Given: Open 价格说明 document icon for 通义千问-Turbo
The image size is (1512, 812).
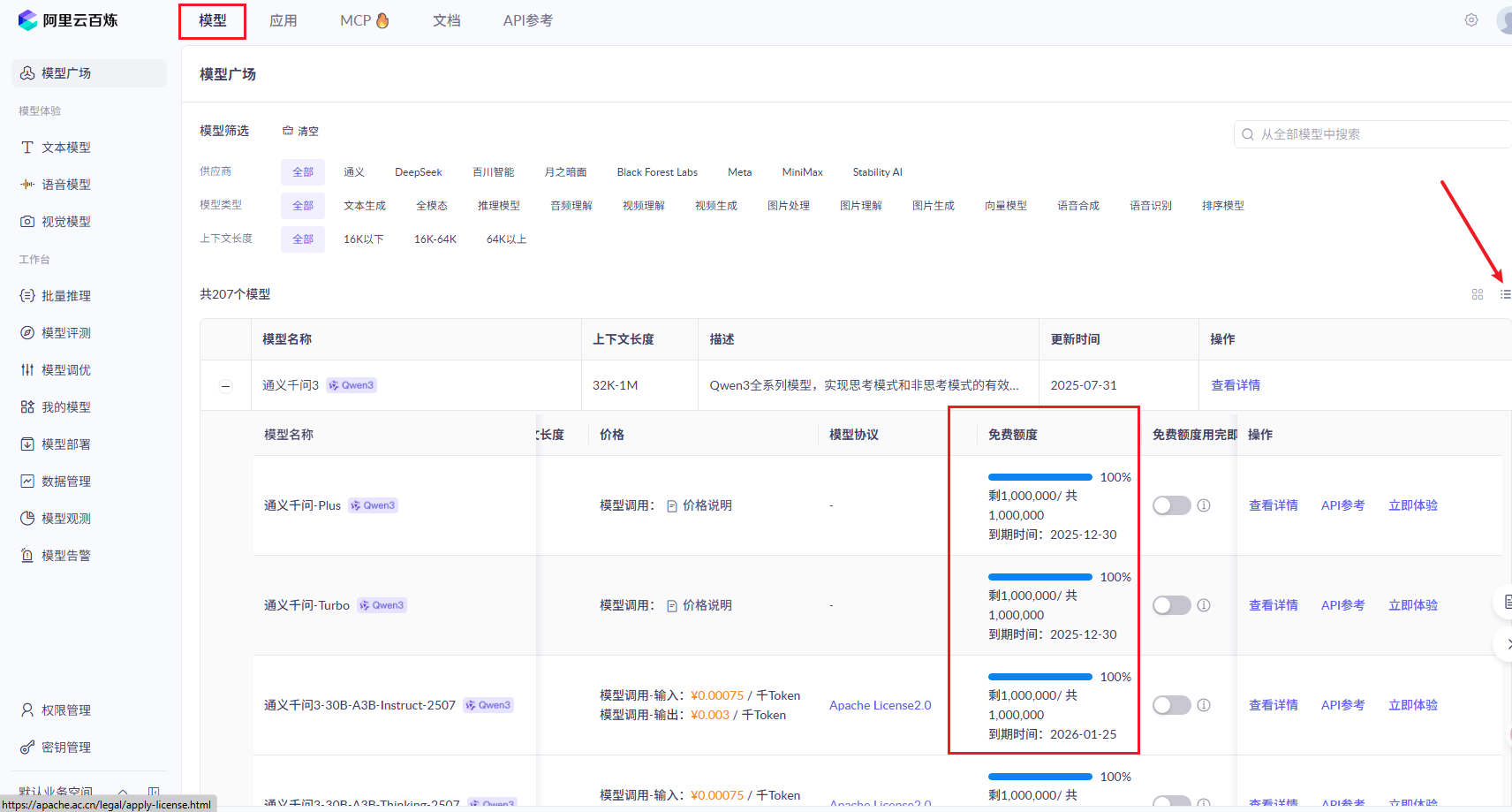Looking at the screenshot, I should 672,606.
